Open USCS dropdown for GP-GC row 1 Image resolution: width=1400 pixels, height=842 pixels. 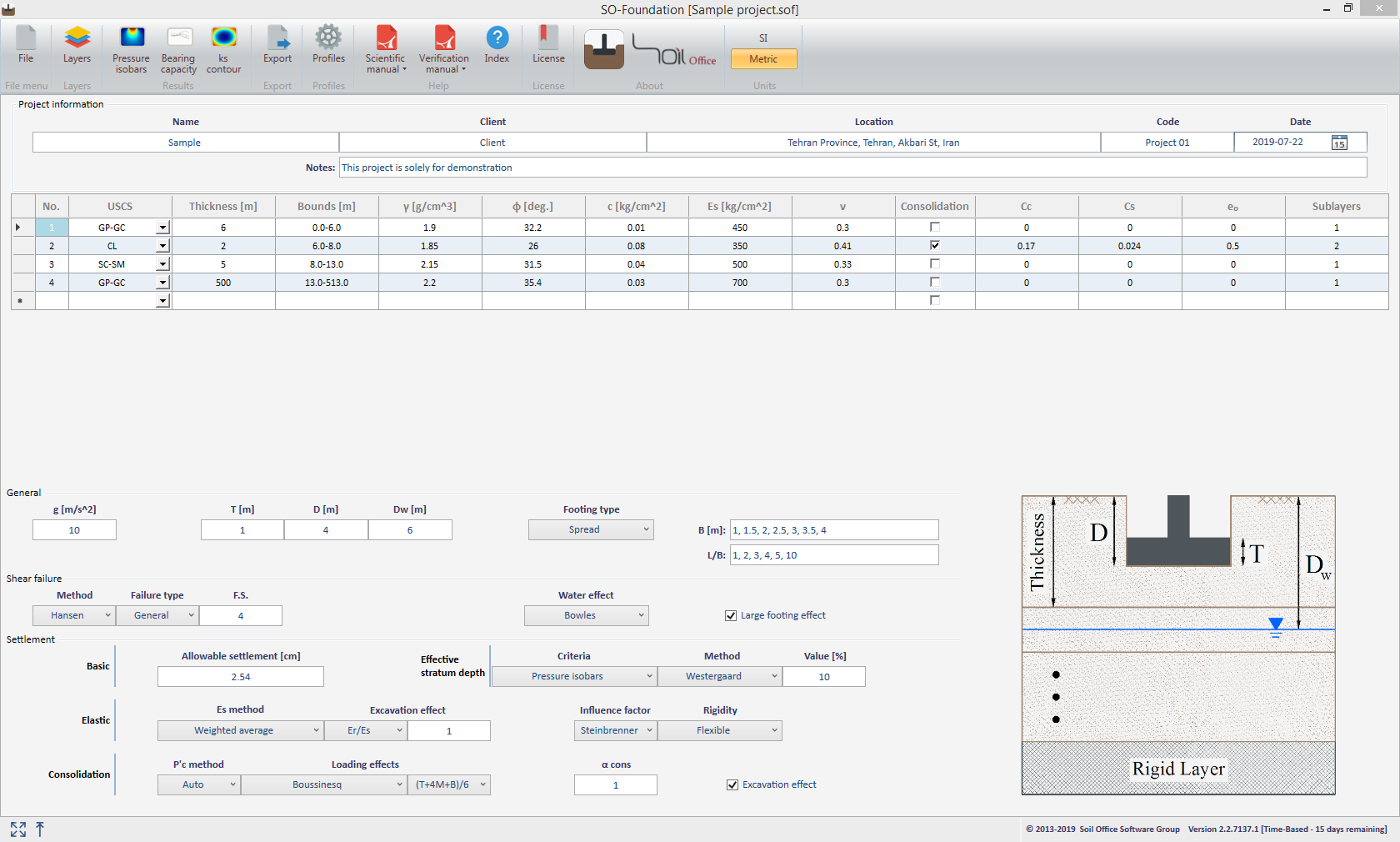point(162,228)
